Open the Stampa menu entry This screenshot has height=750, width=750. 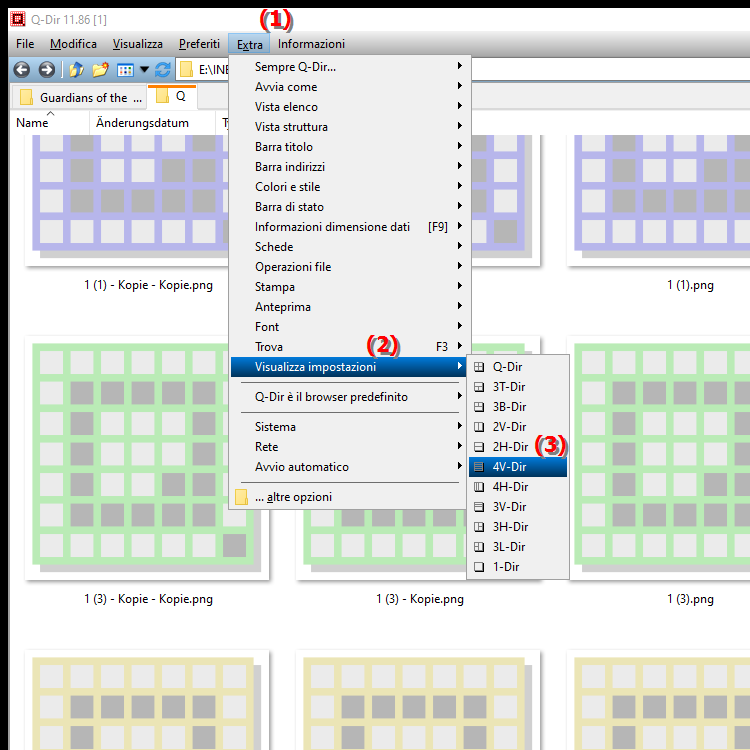point(349,287)
